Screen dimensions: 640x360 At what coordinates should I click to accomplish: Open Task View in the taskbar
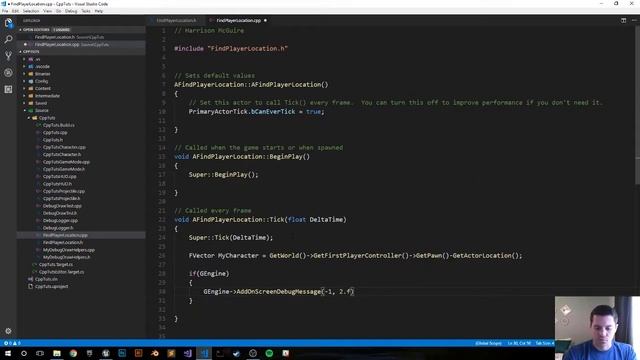pos(40,353)
